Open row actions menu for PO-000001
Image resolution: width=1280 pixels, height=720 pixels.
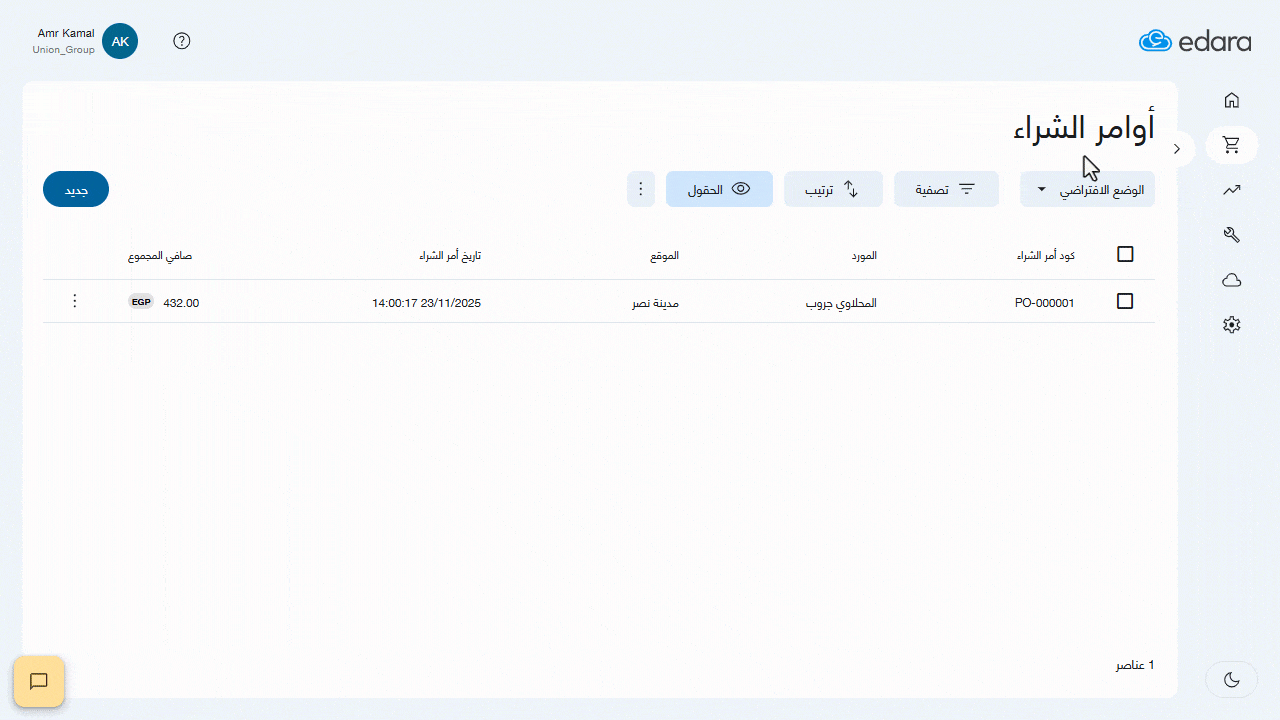tap(74, 301)
